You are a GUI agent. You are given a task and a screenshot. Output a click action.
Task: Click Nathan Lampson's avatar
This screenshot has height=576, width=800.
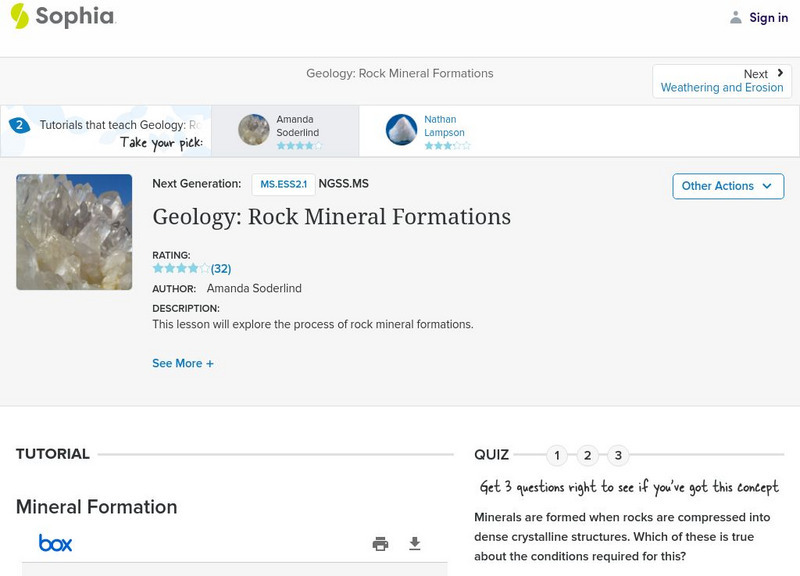(x=401, y=130)
